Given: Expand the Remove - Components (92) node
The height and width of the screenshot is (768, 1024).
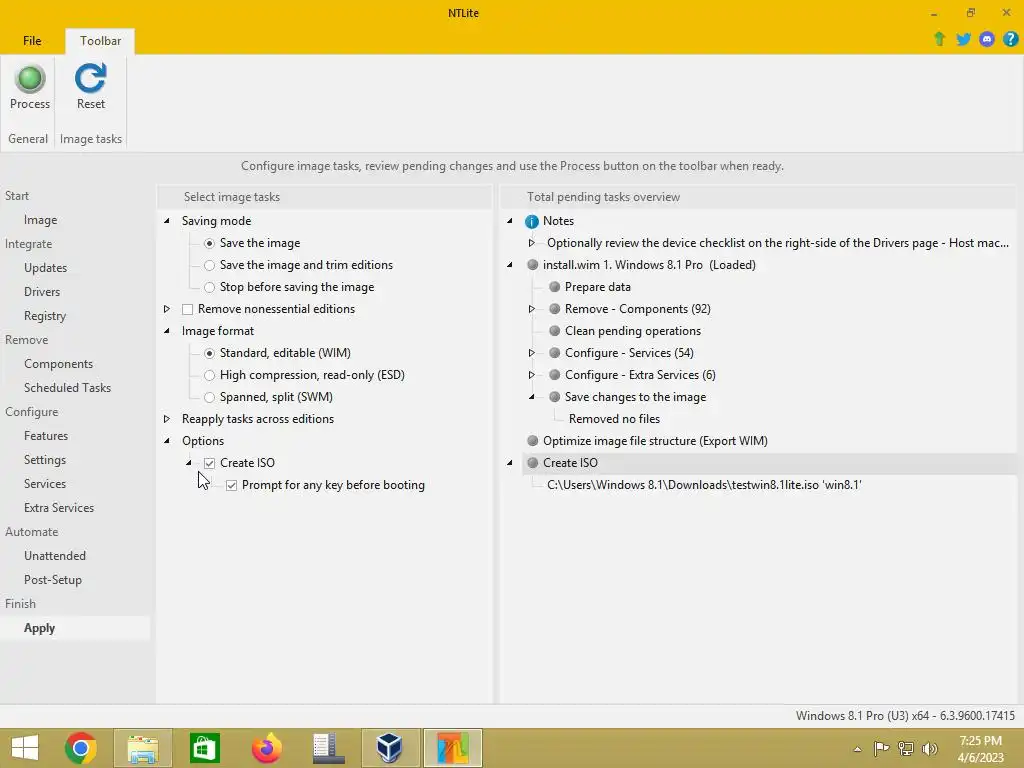Looking at the screenshot, I should [x=532, y=309].
